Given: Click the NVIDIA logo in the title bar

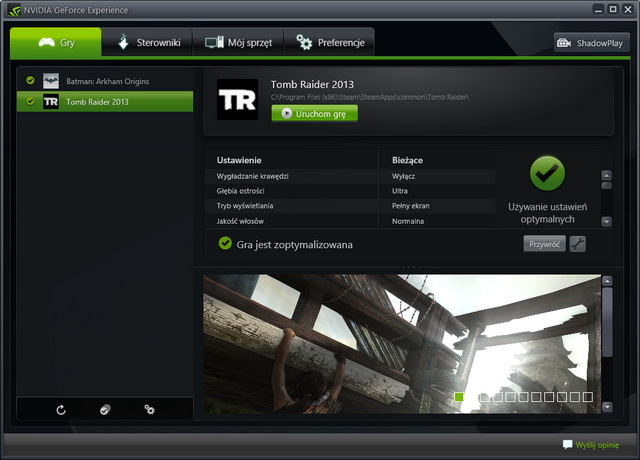Looking at the screenshot, I should point(14,10).
